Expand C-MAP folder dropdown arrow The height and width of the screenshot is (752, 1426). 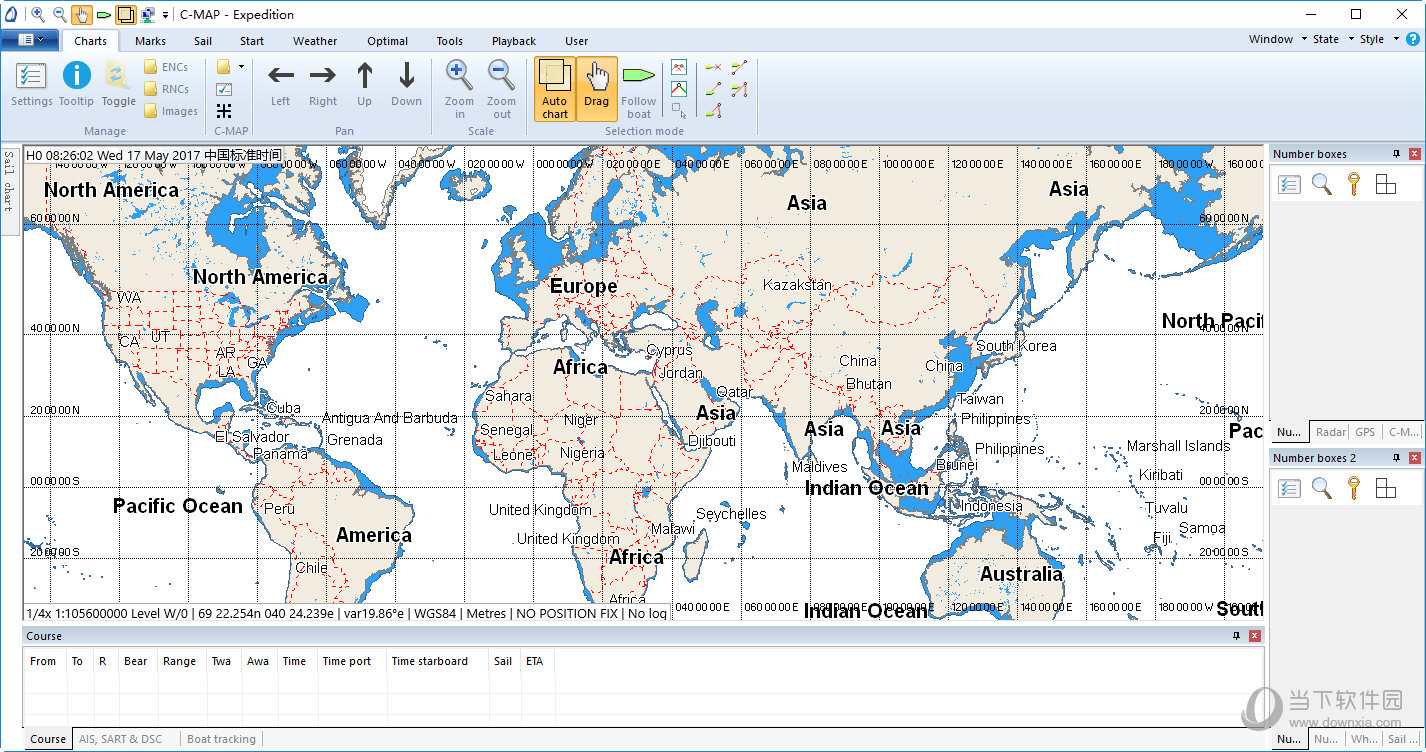click(241, 67)
